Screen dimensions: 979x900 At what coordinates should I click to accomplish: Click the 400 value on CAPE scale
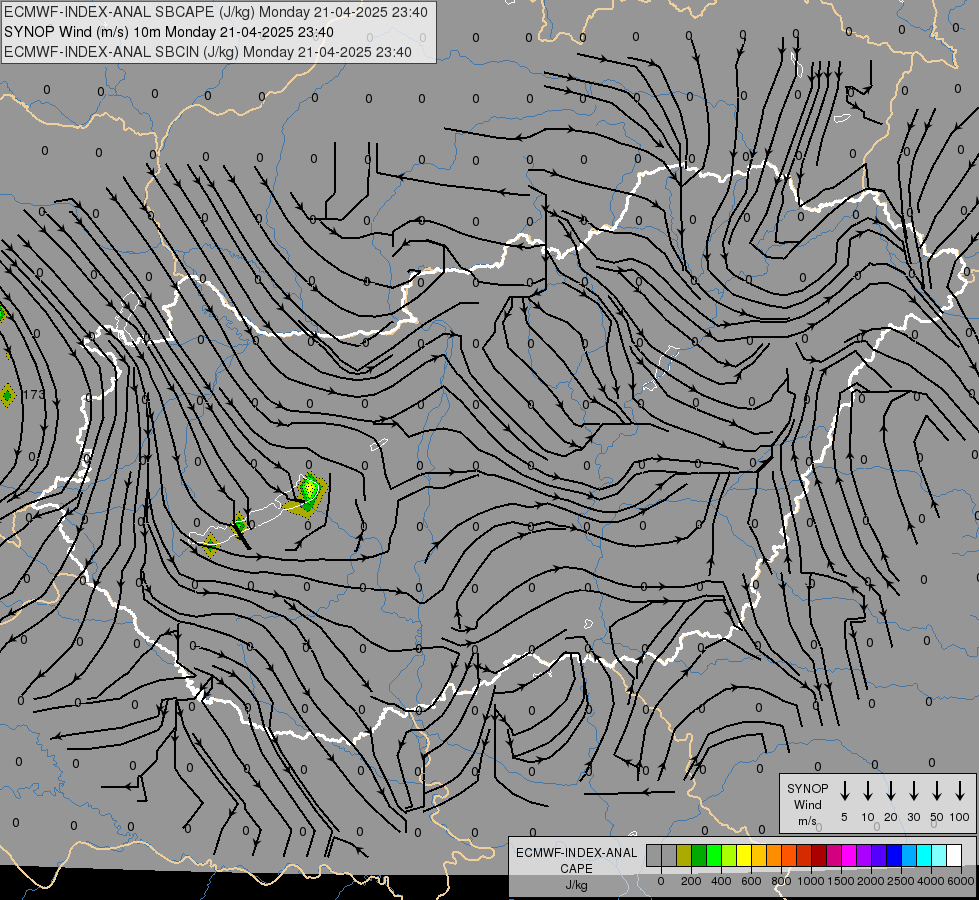(x=721, y=881)
